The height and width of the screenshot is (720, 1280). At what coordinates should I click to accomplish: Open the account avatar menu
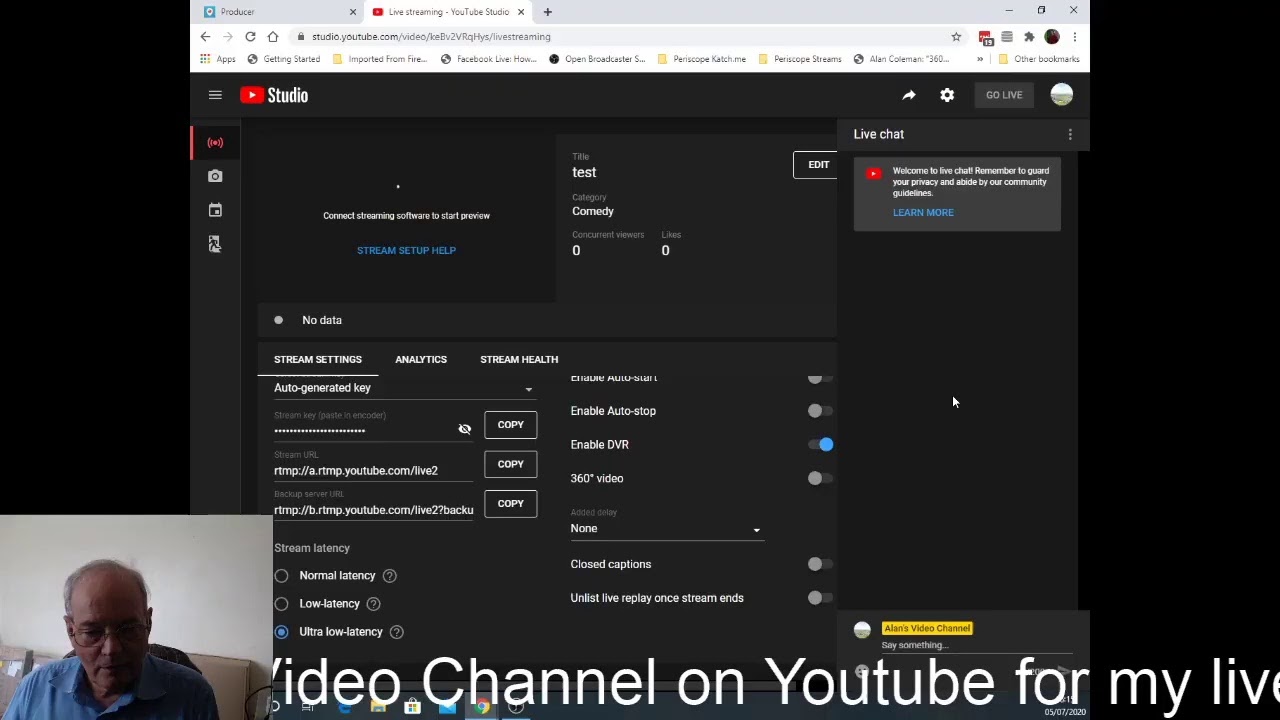tap(1062, 95)
